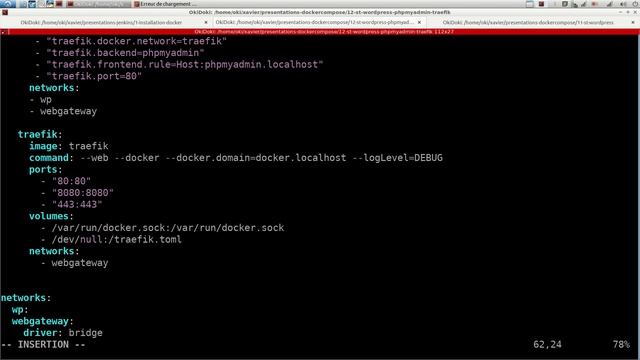Screen dimensions: 640x360
Task: Click the 'command:' key
Action: (x=51, y=158)
